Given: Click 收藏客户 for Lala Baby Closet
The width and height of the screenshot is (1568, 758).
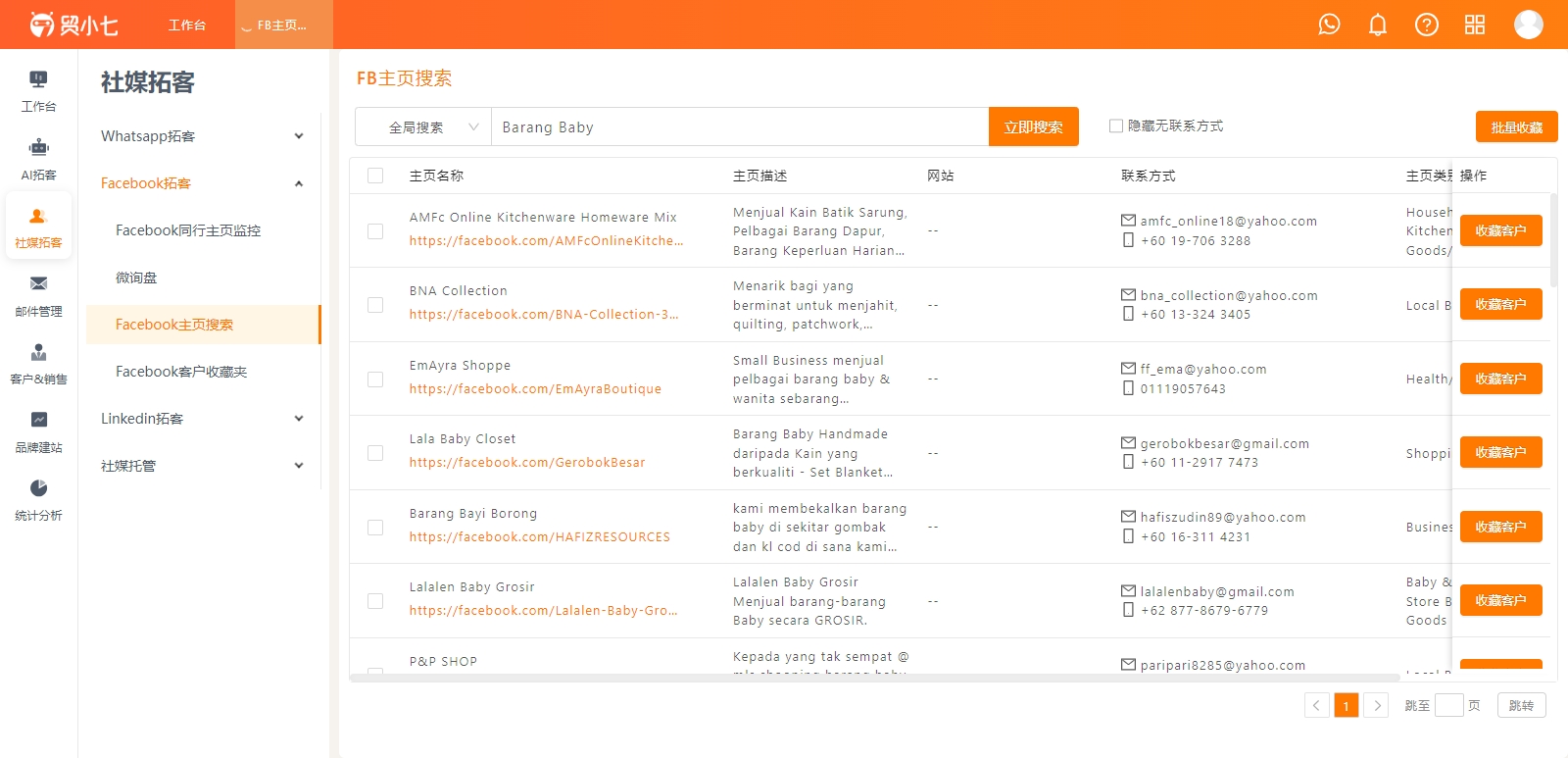Looking at the screenshot, I should (x=1501, y=452).
